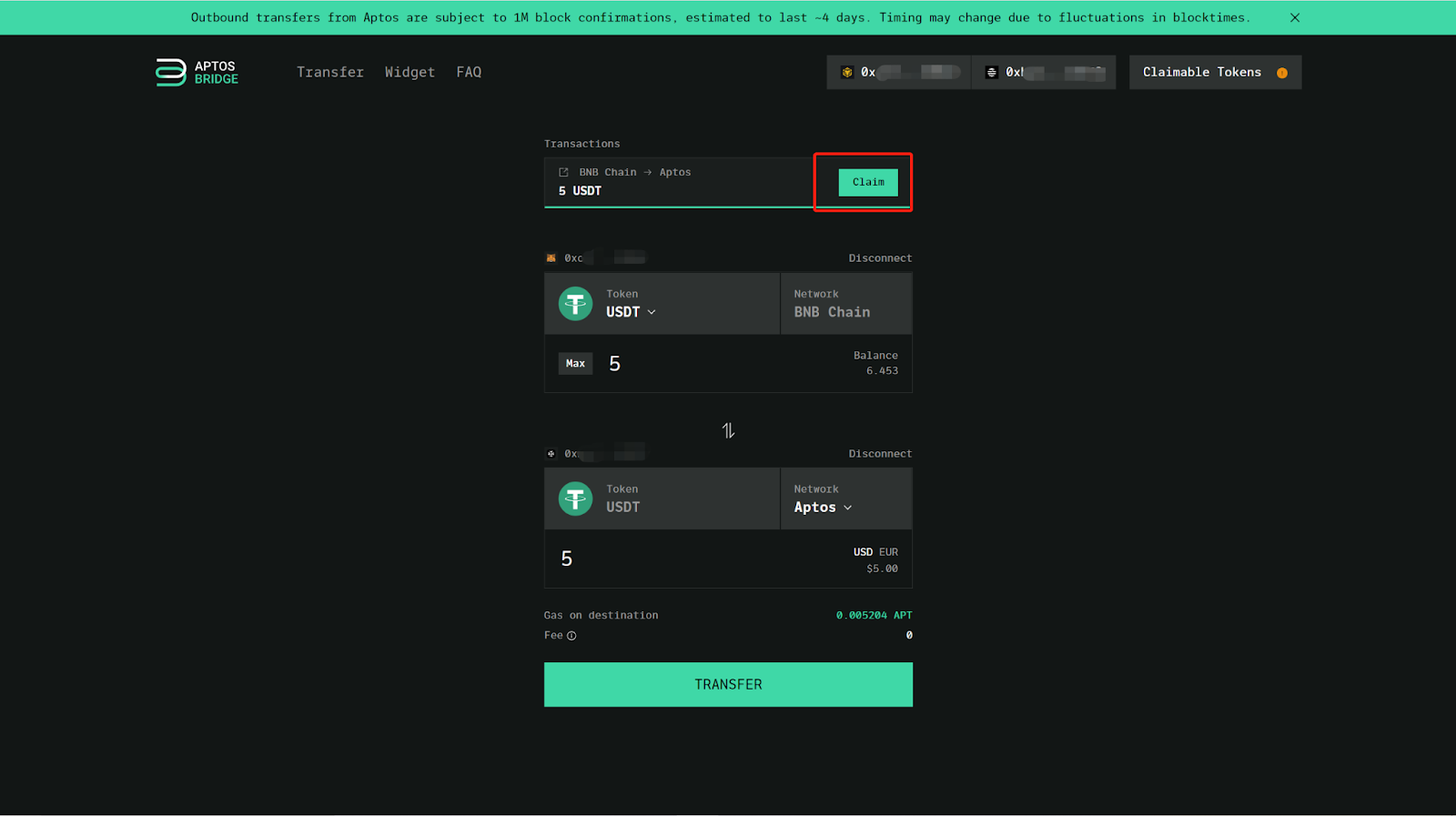Open Claimable Tokens

click(x=1215, y=72)
